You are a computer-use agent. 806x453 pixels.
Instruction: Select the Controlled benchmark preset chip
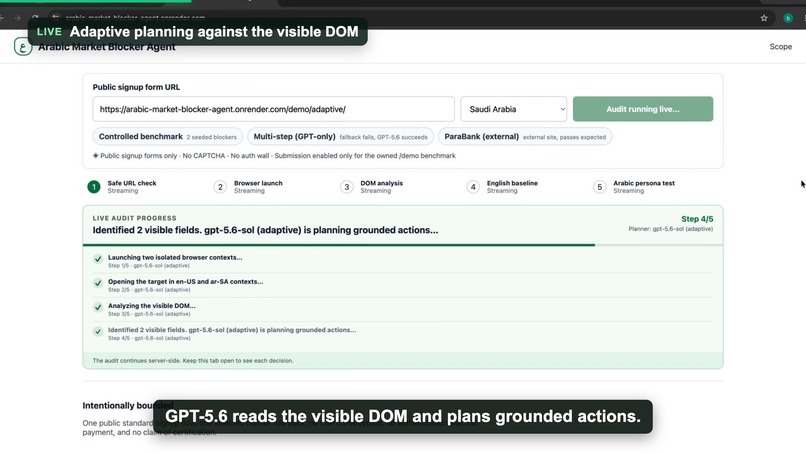coord(168,137)
